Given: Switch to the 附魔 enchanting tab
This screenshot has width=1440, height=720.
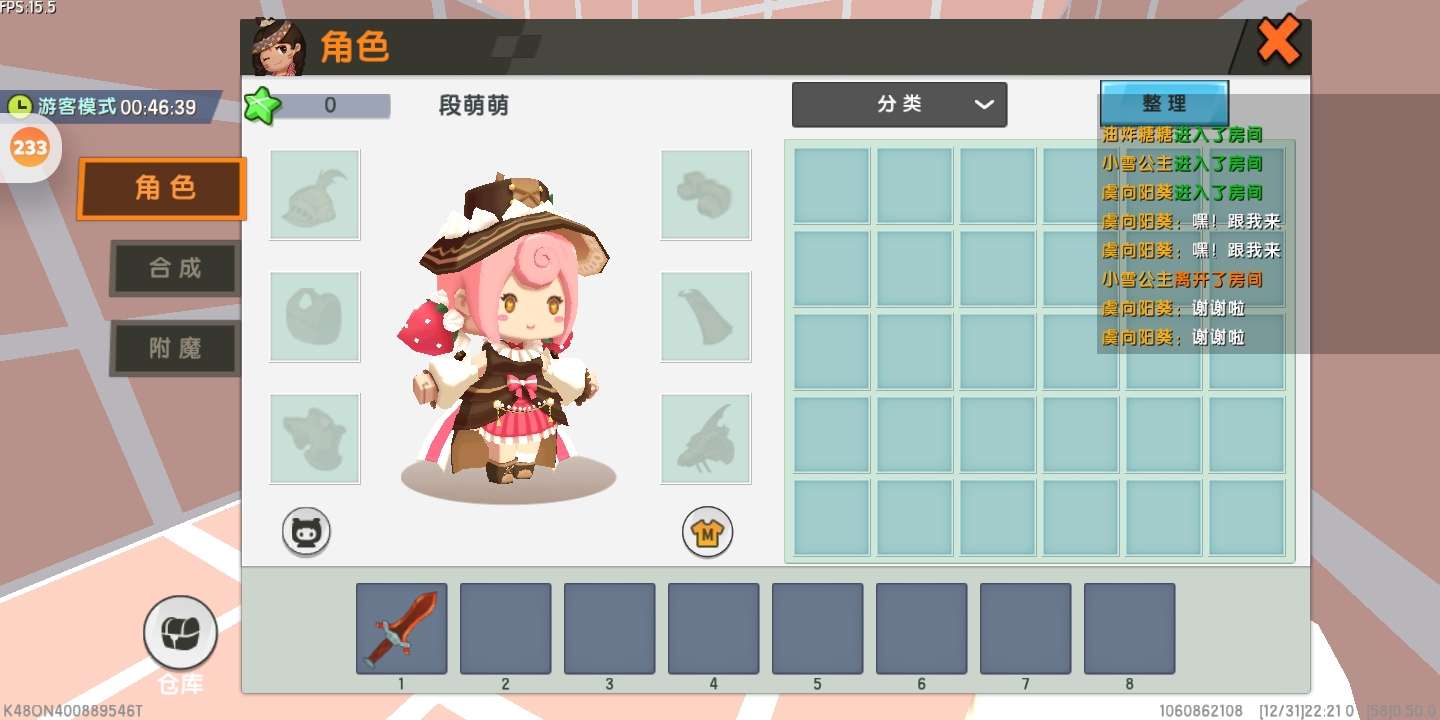Looking at the screenshot, I should (175, 348).
